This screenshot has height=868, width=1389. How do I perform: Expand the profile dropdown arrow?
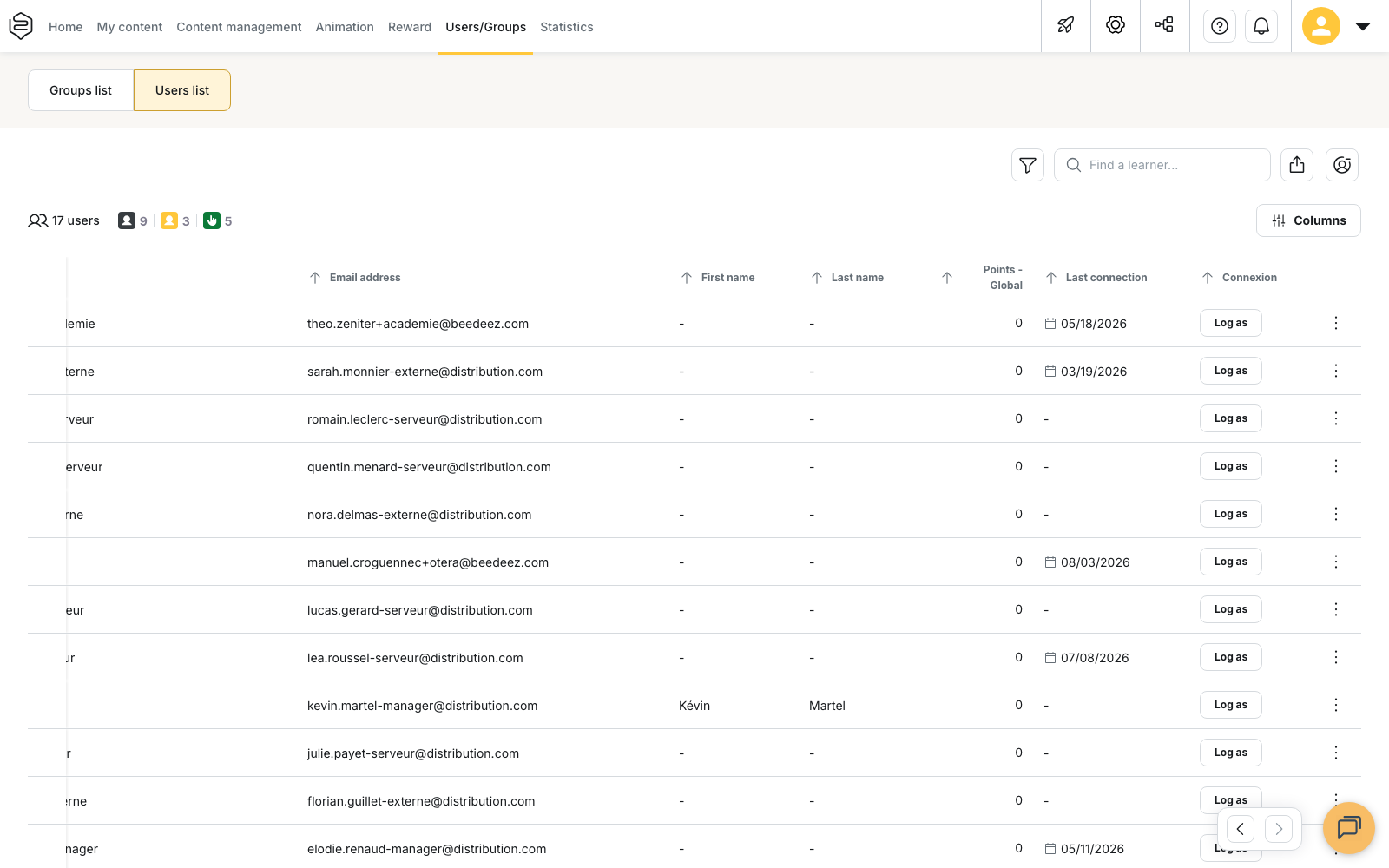tap(1363, 26)
